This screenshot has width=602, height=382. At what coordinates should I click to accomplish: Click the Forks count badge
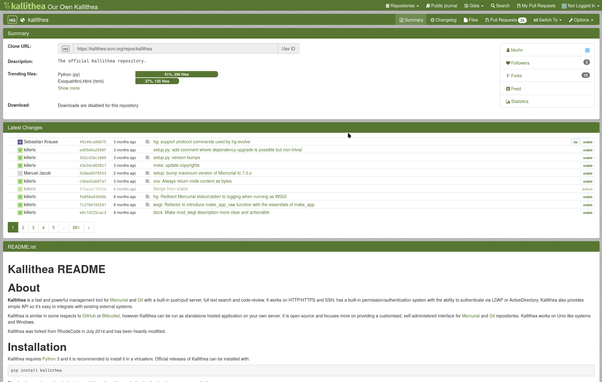tap(585, 75)
